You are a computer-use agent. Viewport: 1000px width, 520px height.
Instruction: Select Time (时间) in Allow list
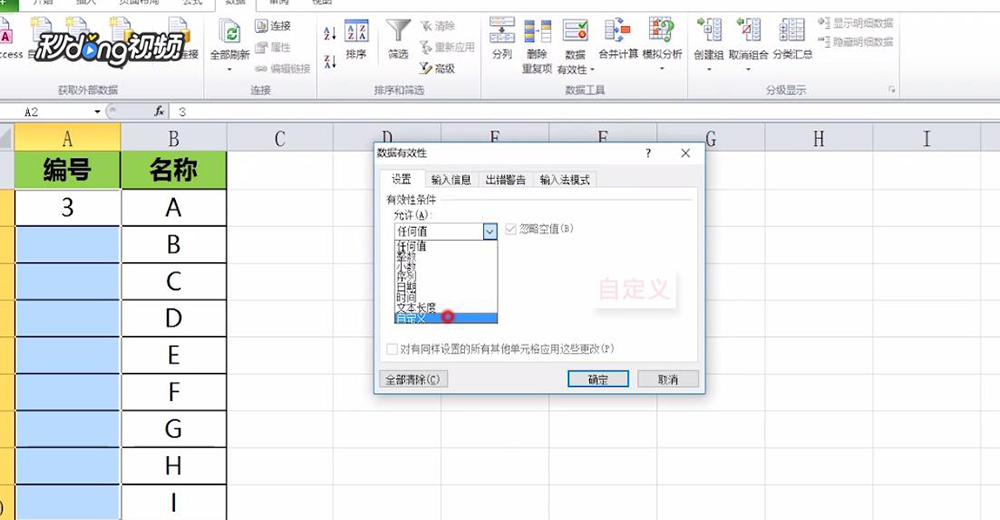(446, 297)
